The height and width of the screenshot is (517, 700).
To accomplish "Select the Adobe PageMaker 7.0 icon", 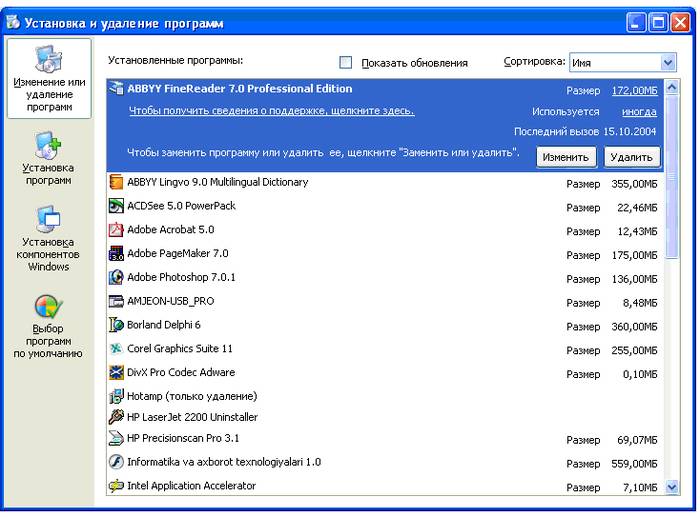I will 116,254.
